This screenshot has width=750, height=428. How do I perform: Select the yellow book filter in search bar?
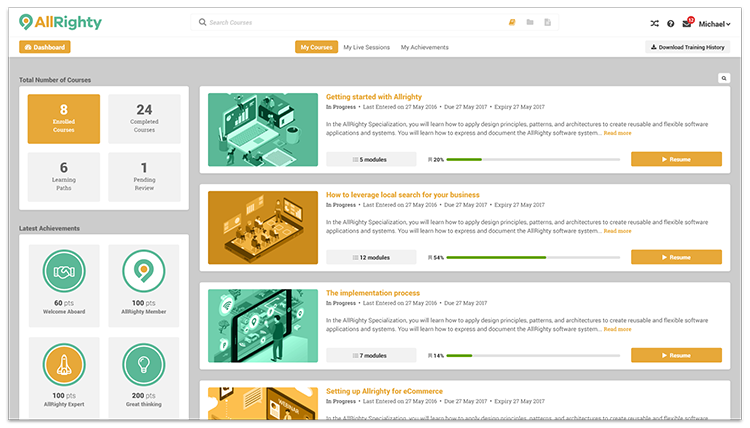click(512, 22)
